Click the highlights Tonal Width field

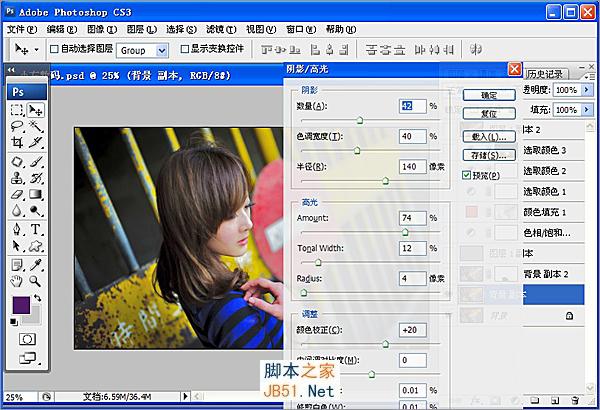coord(412,248)
